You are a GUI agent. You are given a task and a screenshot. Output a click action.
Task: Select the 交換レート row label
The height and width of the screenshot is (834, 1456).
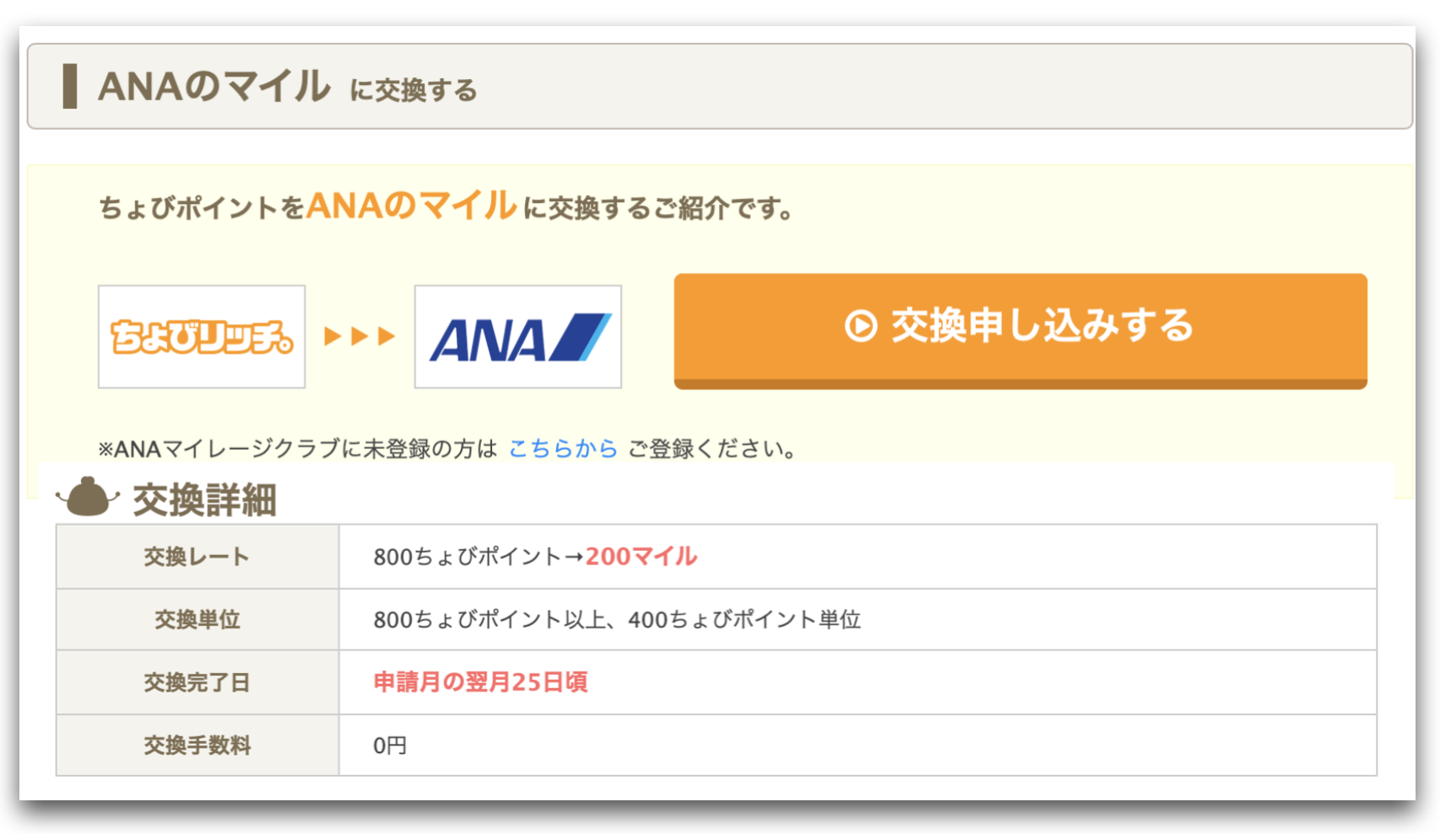pos(197,556)
